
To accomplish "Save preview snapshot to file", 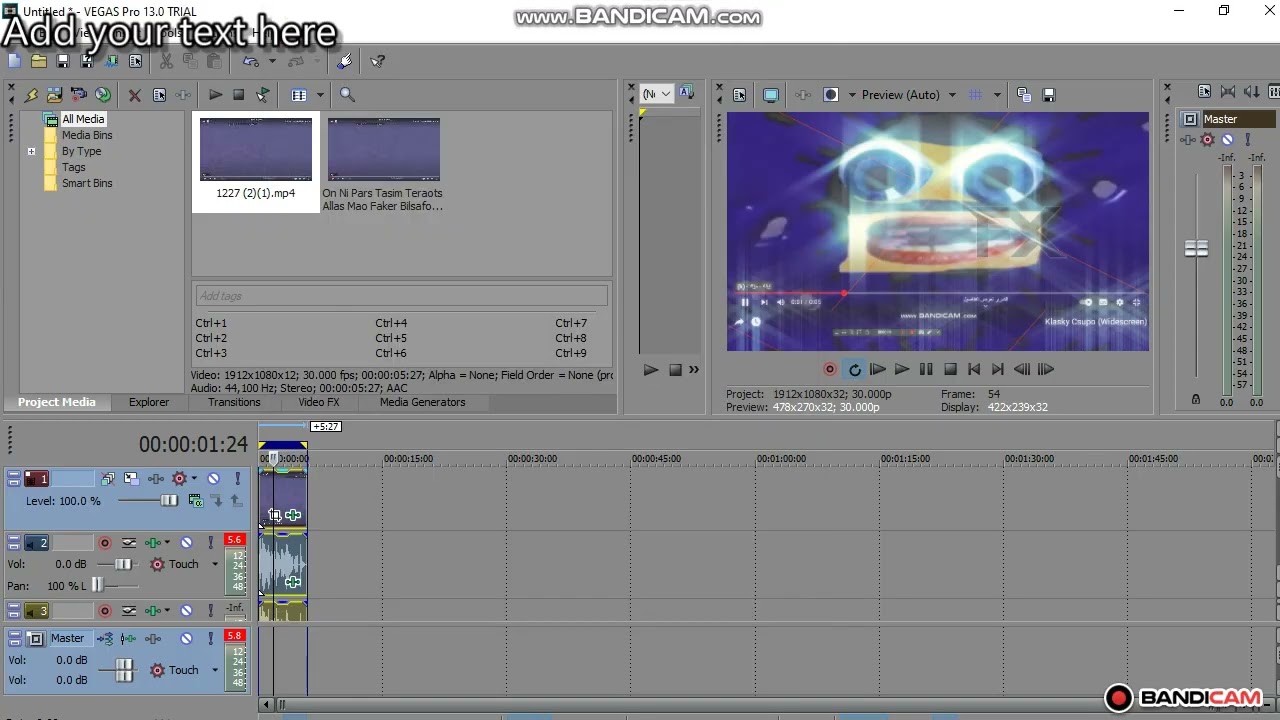I will coord(1048,95).
